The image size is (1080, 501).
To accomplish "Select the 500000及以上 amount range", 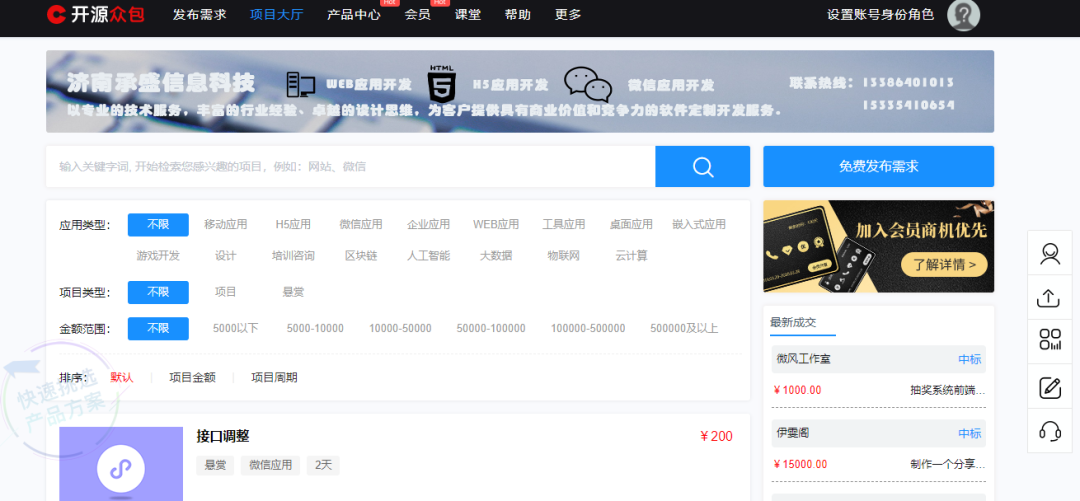I will point(685,329).
